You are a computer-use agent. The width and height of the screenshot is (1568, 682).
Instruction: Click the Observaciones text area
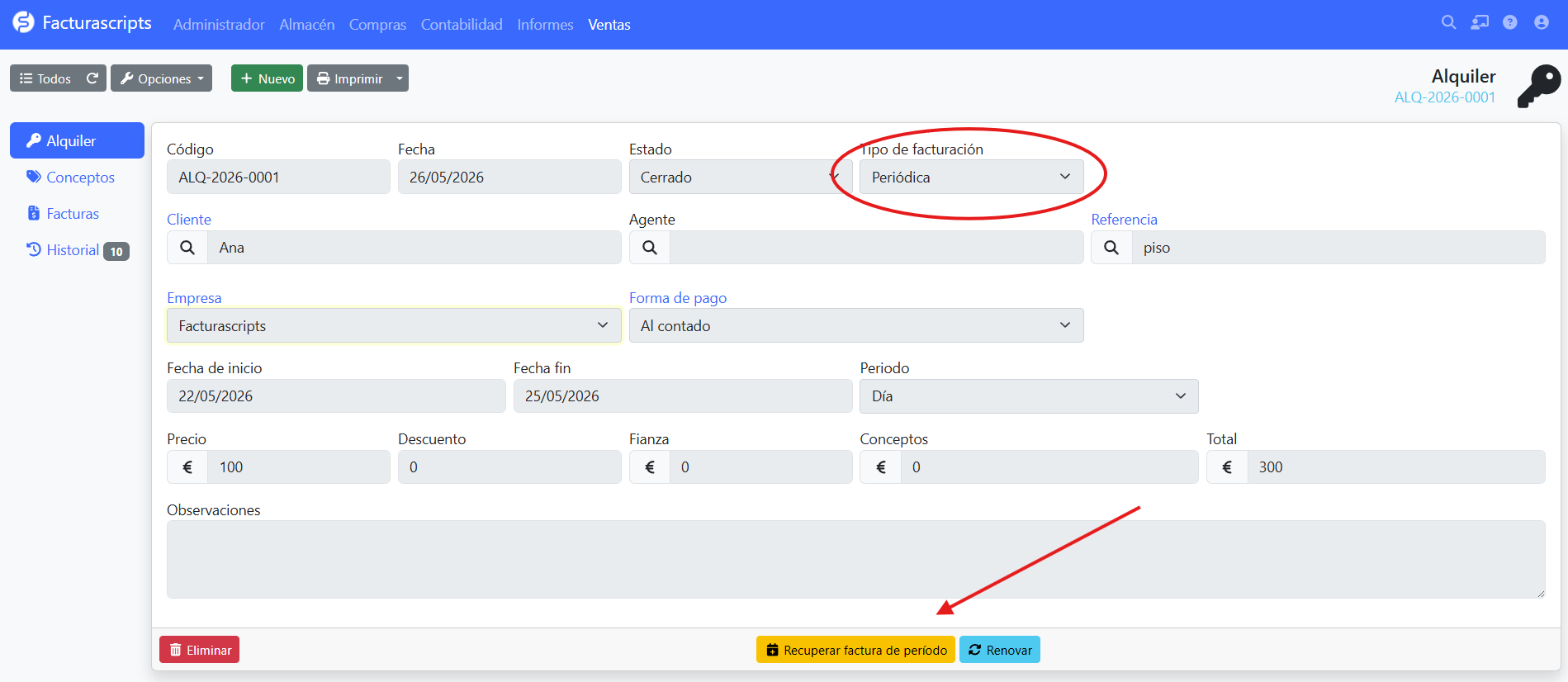point(855,559)
